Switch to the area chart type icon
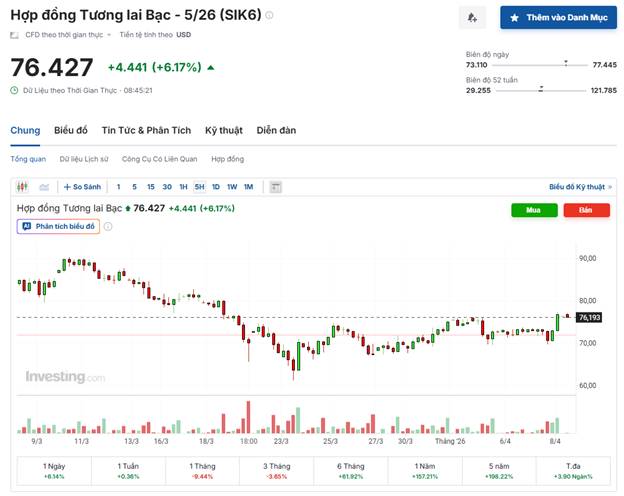 44,187
